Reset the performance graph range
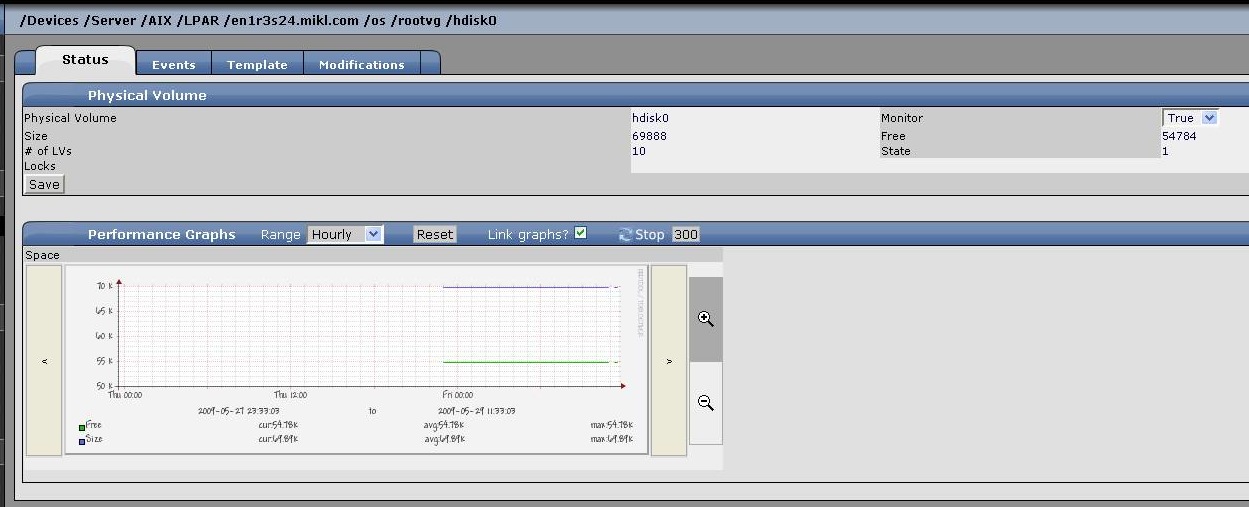Screen dimensions: 1249x507 [435, 234]
